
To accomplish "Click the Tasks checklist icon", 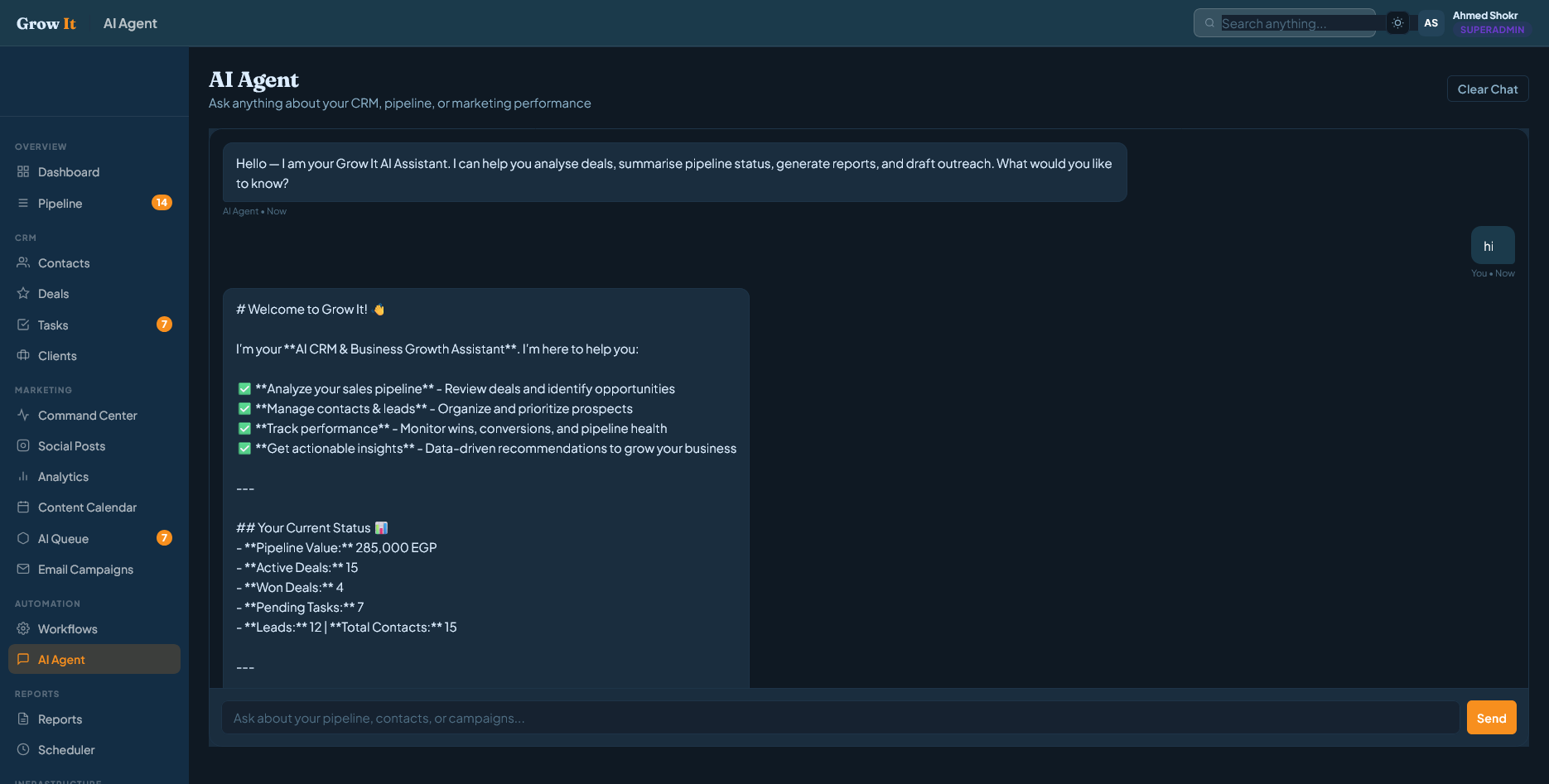I will click(x=24, y=325).
